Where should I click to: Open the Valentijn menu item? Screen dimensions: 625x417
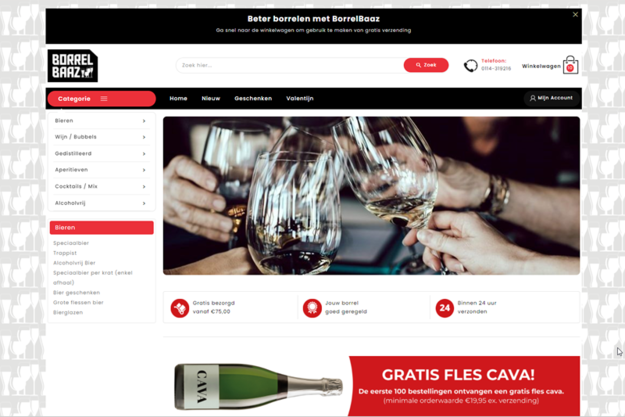pos(300,98)
